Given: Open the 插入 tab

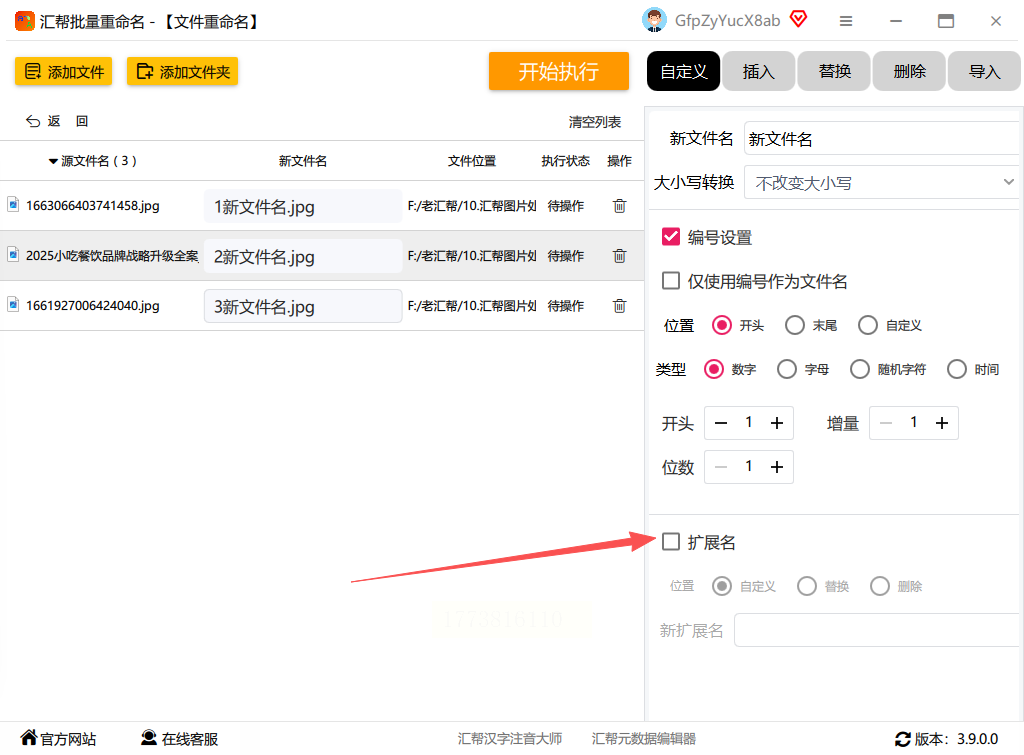Looking at the screenshot, I should (x=759, y=72).
